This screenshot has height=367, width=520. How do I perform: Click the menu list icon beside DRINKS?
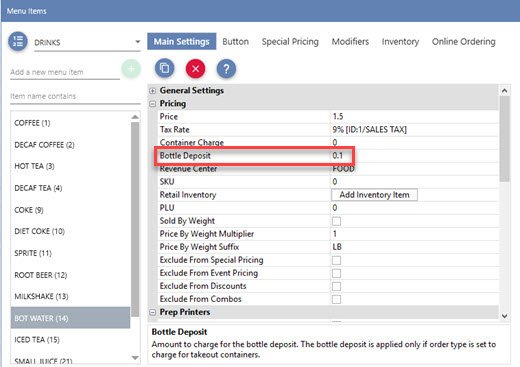pyautogui.click(x=18, y=42)
